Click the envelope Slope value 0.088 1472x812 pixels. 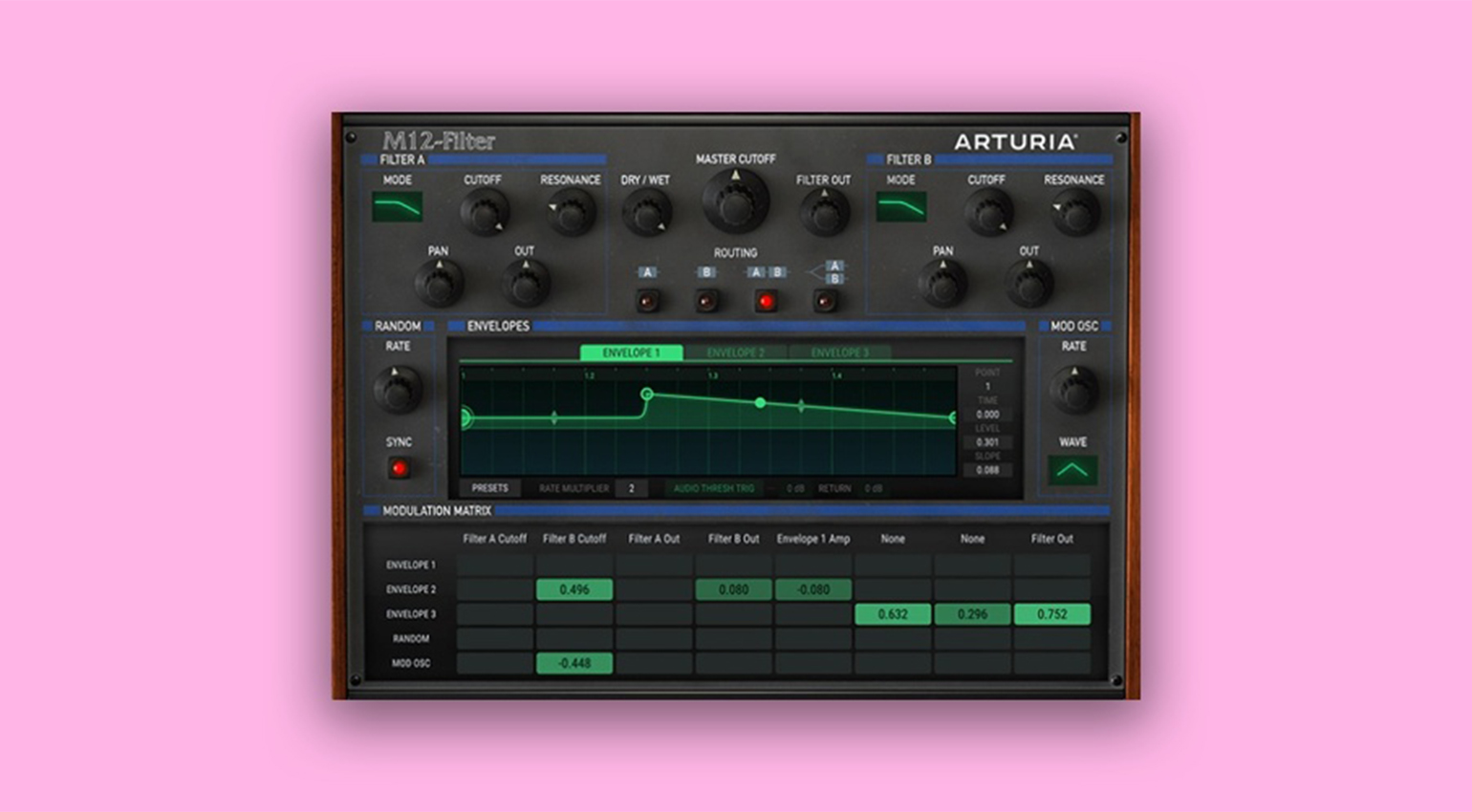[987, 470]
